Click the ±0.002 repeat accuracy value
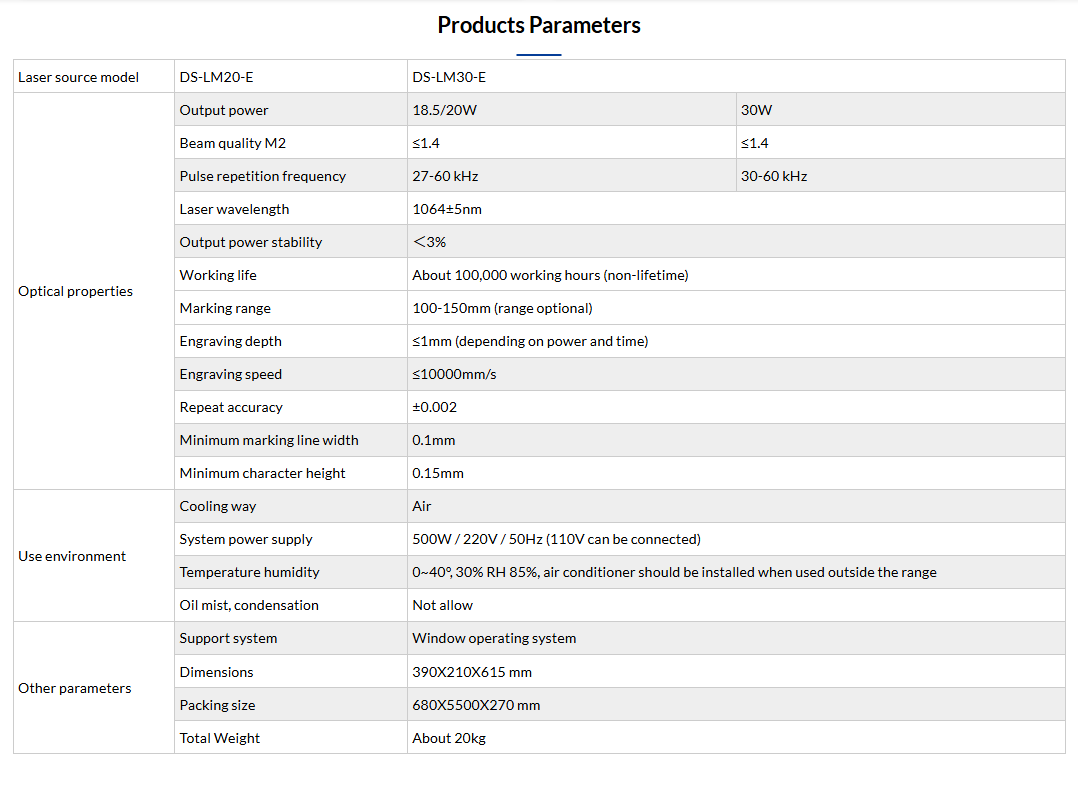 tap(435, 407)
